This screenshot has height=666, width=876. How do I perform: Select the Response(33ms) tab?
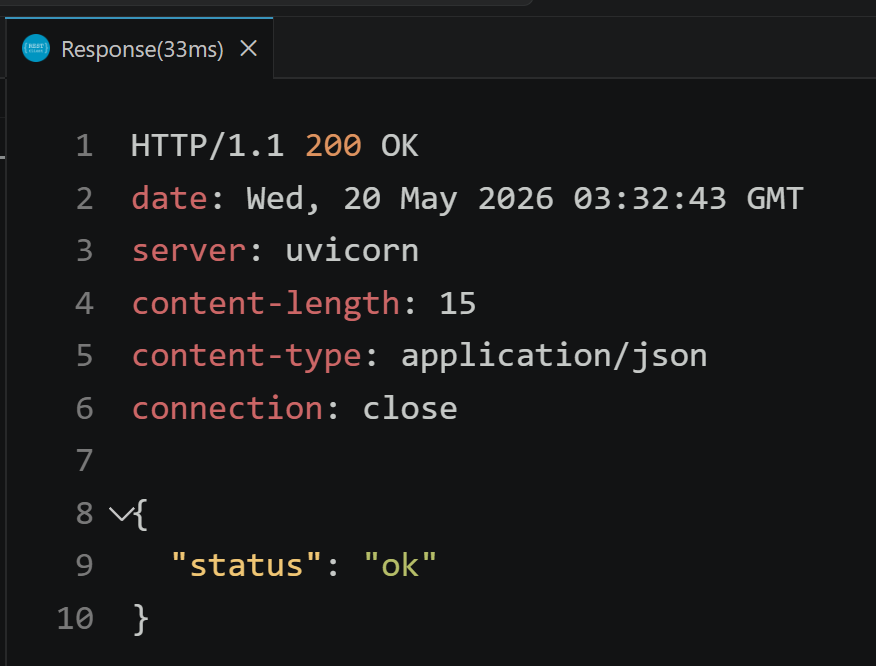139,49
